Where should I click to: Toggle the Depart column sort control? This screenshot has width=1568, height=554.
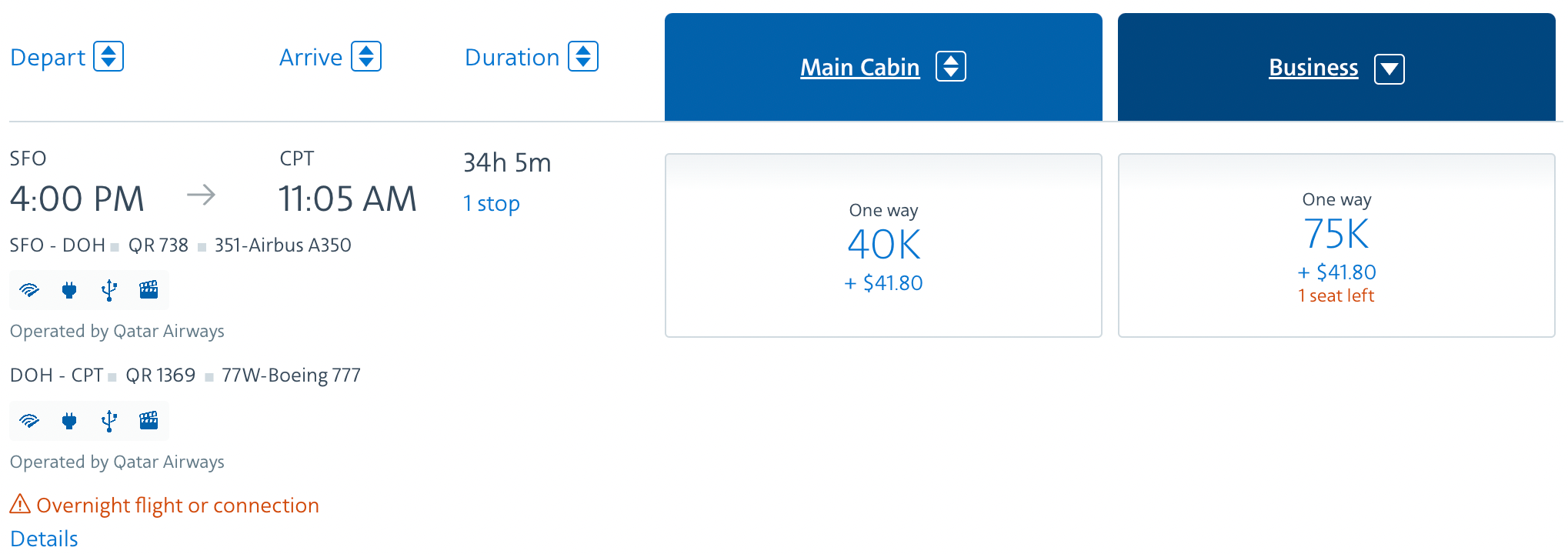(x=110, y=56)
